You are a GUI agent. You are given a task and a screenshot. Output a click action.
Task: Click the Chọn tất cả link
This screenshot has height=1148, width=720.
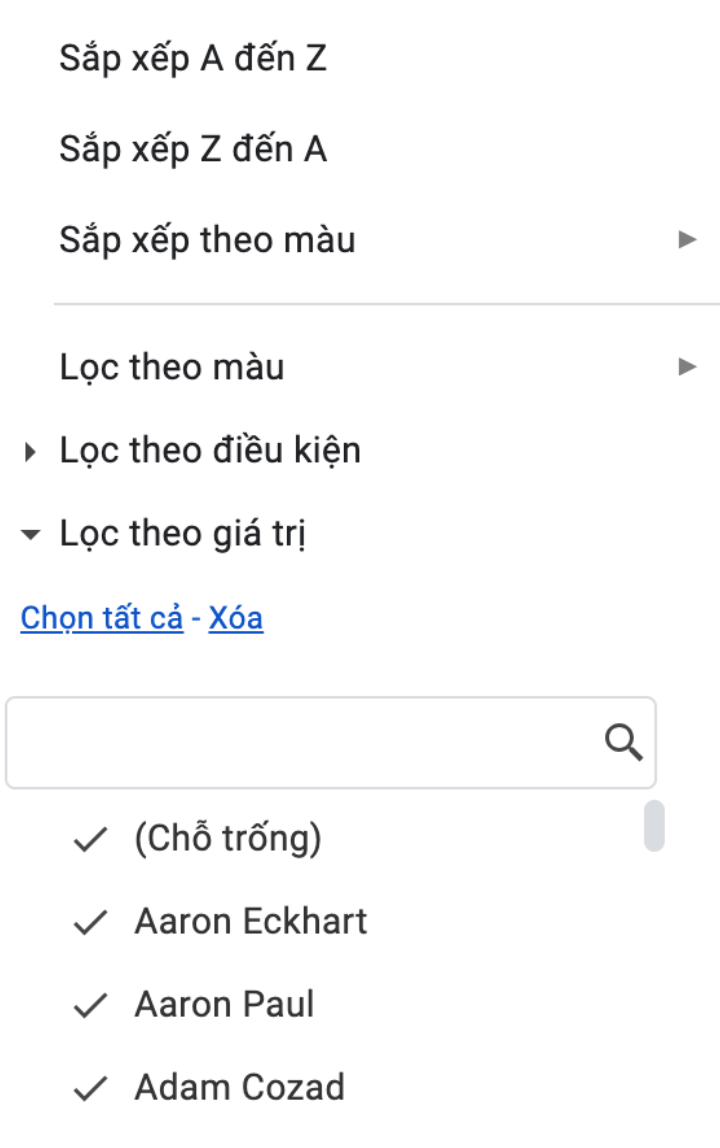(x=102, y=618)
